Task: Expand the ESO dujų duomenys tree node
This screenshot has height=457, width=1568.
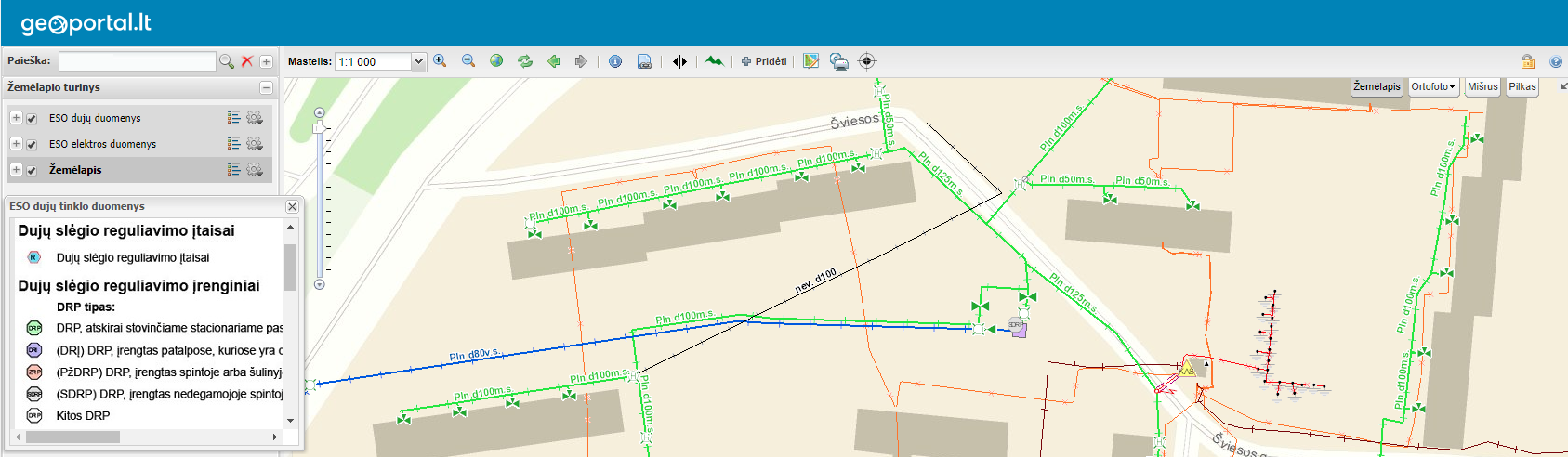Action: tap(16, 118)
